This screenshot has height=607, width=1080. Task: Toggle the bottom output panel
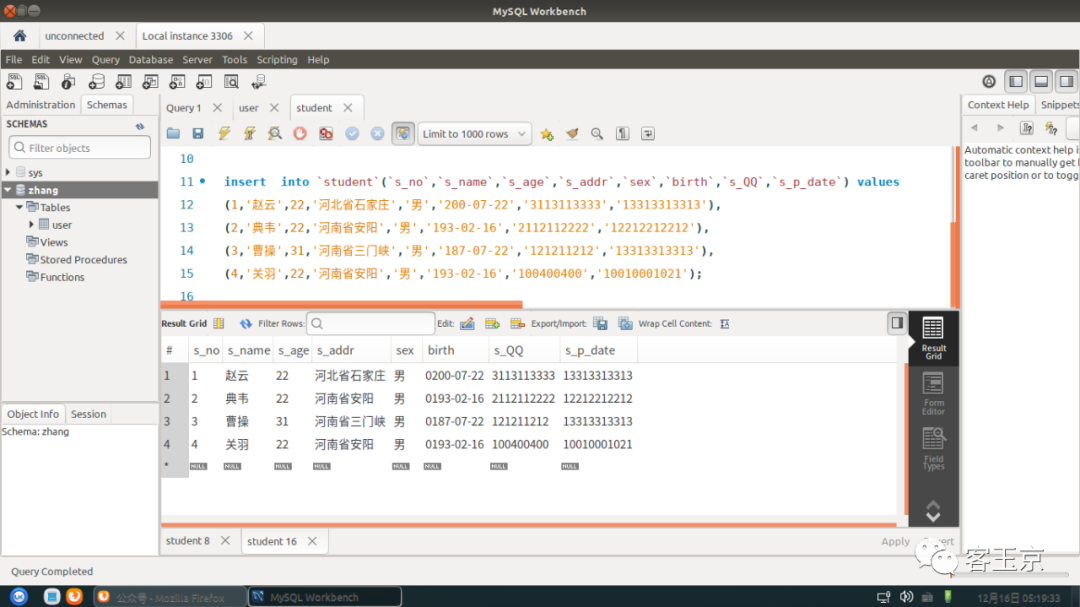[1041, 82]
